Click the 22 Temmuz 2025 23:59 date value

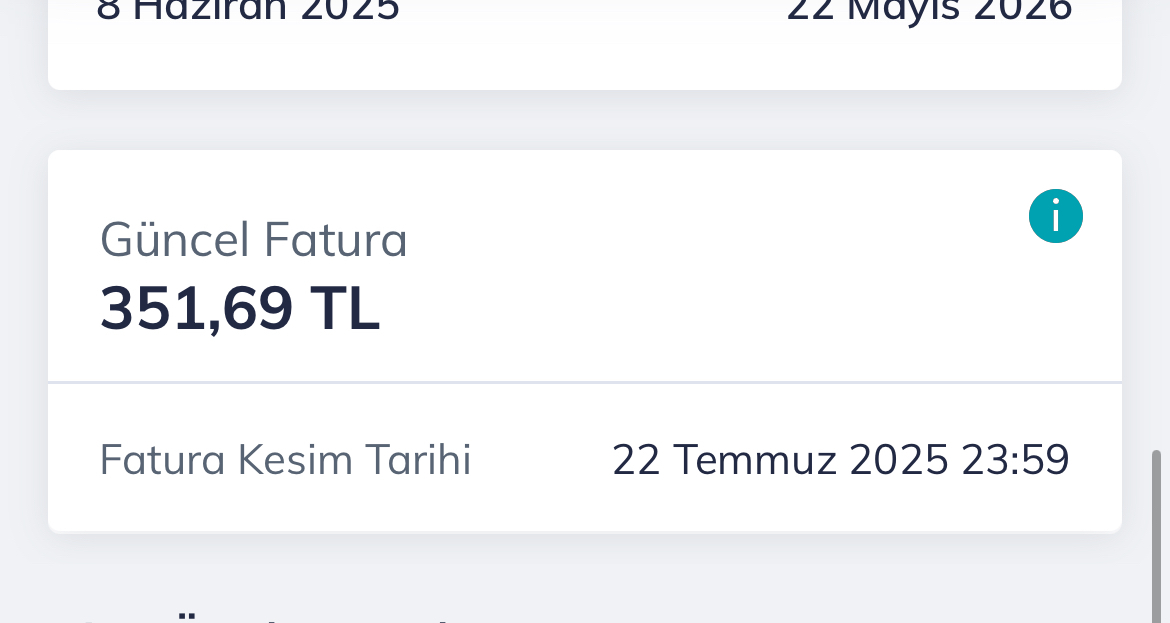[x=841, y=460]
